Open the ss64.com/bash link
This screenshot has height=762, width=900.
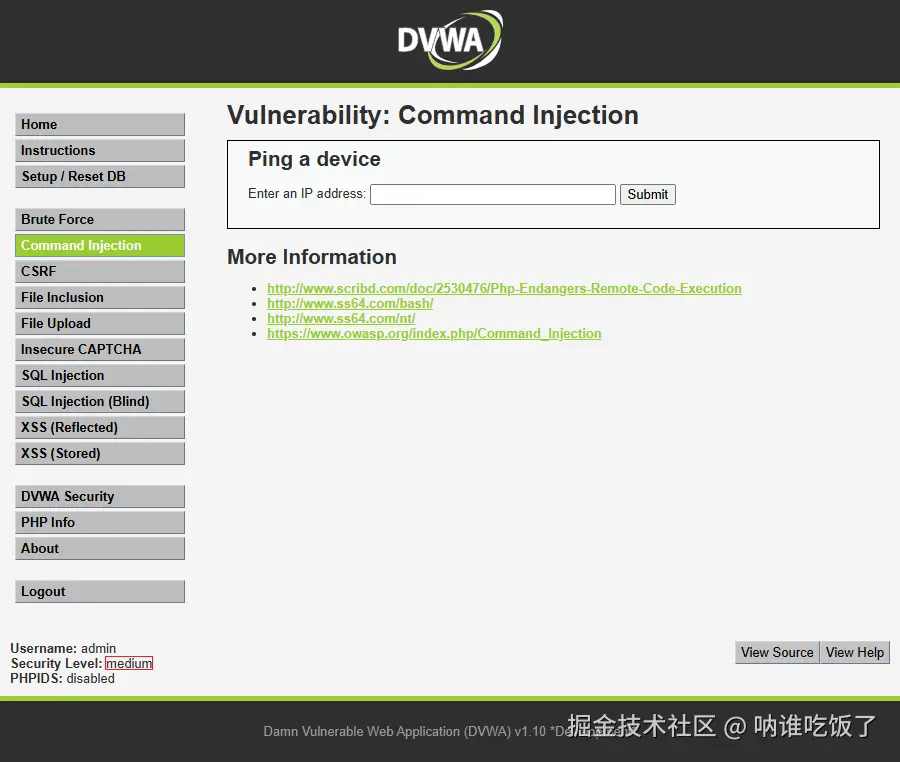pyautogui.click(x=350, y=303)
